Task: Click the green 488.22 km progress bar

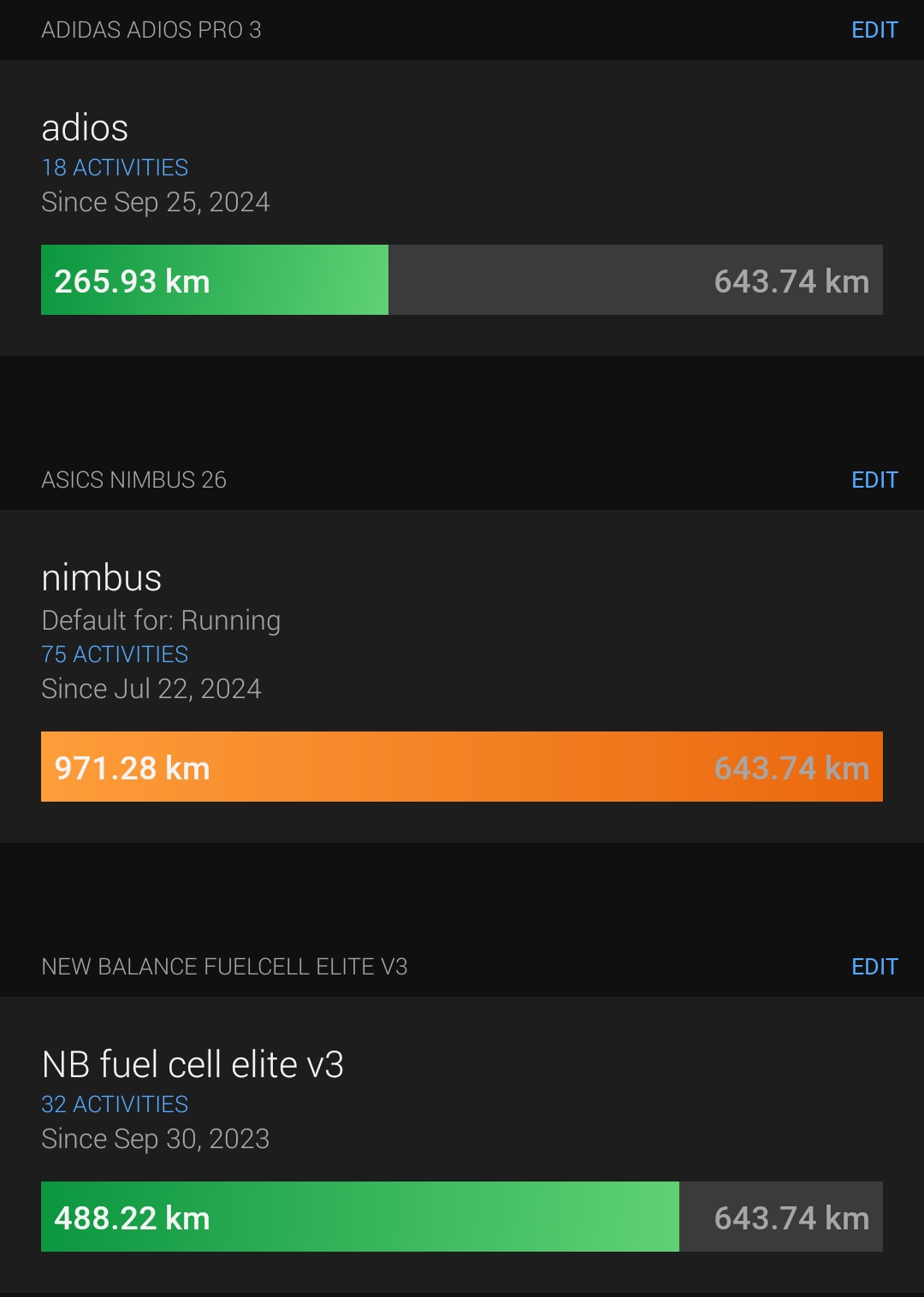Action: 359,1217
